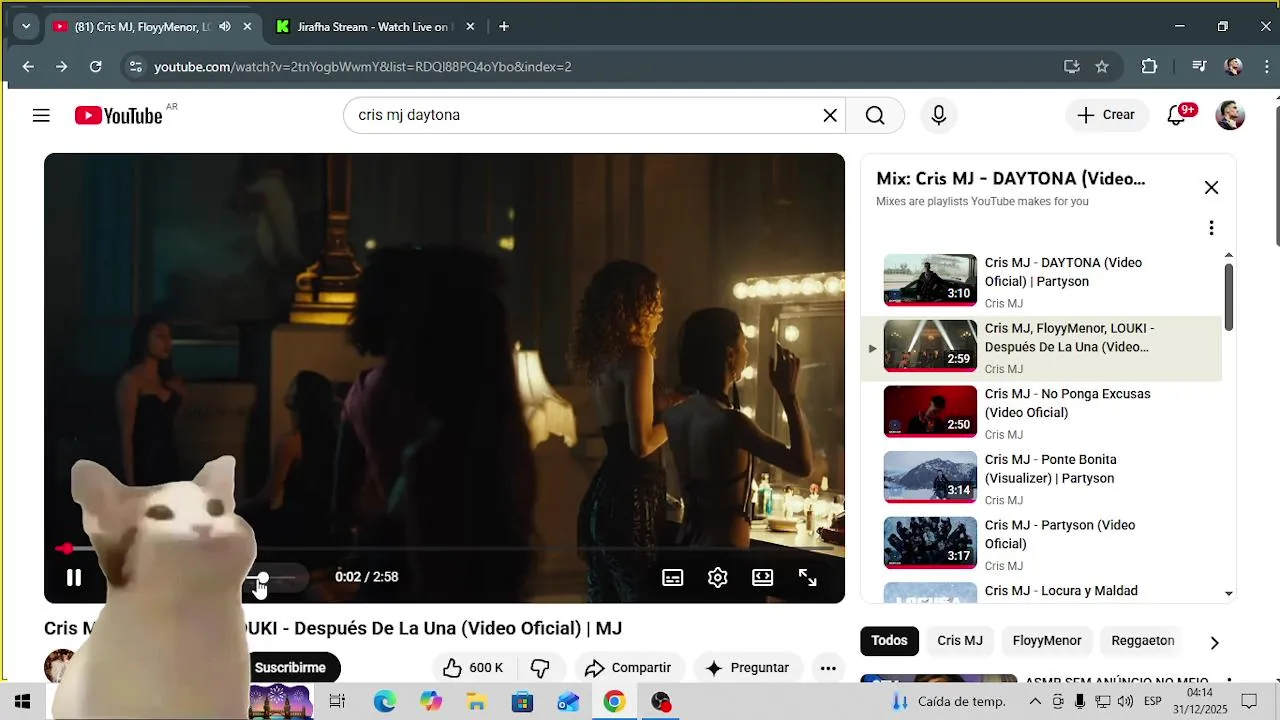The height and width of the screenshot is (720, 1280).
Task: Play Cris MJ - Ponte Bonita (Visualizer)
Action: [1041, 479]
